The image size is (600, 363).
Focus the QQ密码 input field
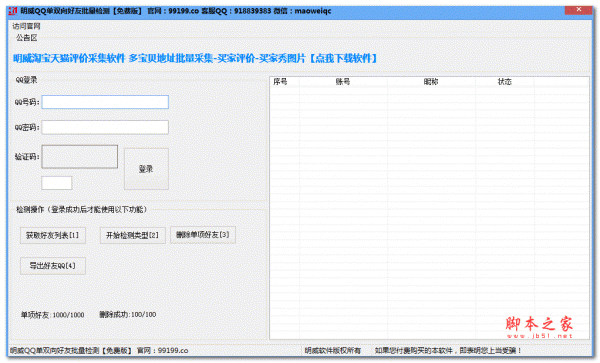click(105, 127)
